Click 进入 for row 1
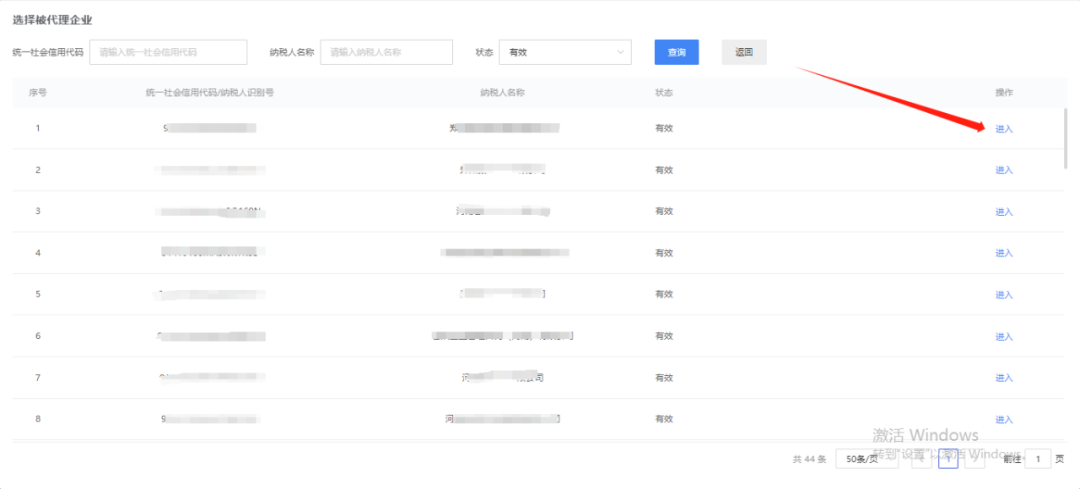 click(1004, 129)
